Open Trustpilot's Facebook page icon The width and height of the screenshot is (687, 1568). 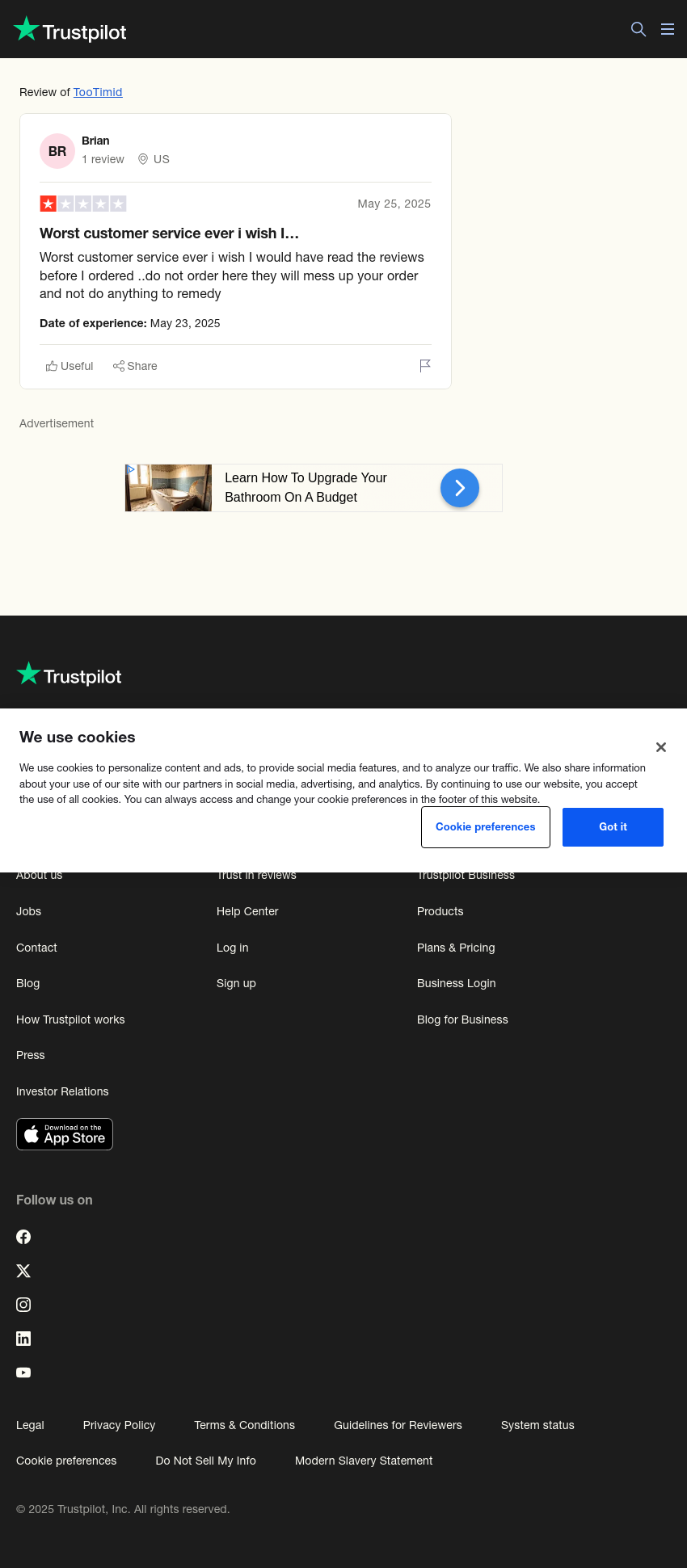[23, 1237]
